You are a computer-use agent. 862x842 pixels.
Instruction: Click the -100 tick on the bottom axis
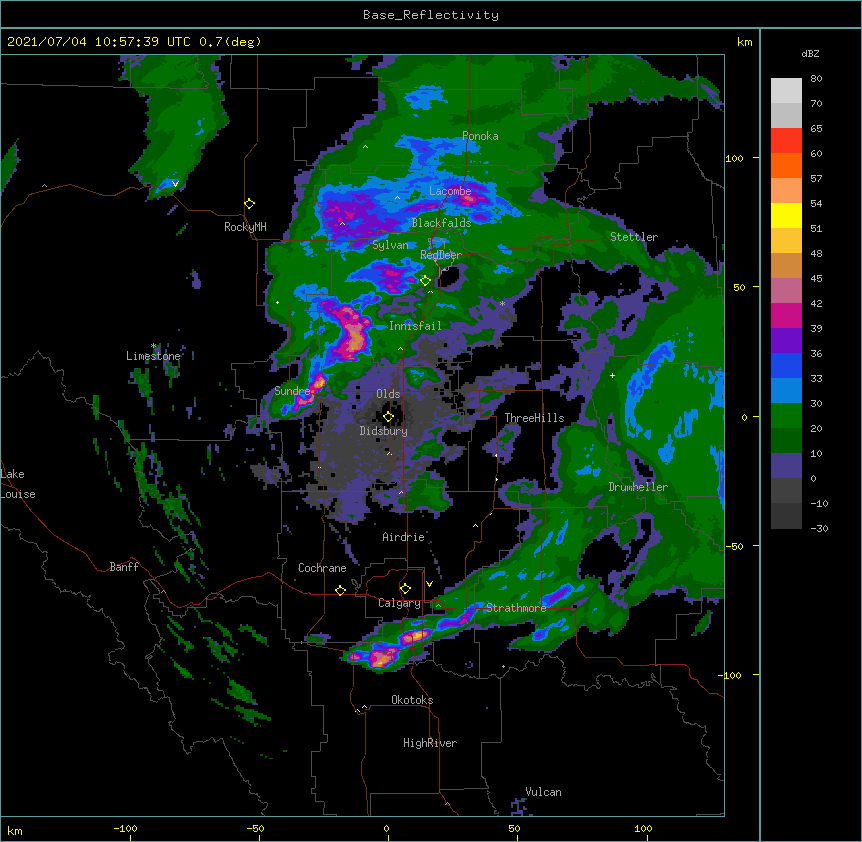click(x=126, y=829)
